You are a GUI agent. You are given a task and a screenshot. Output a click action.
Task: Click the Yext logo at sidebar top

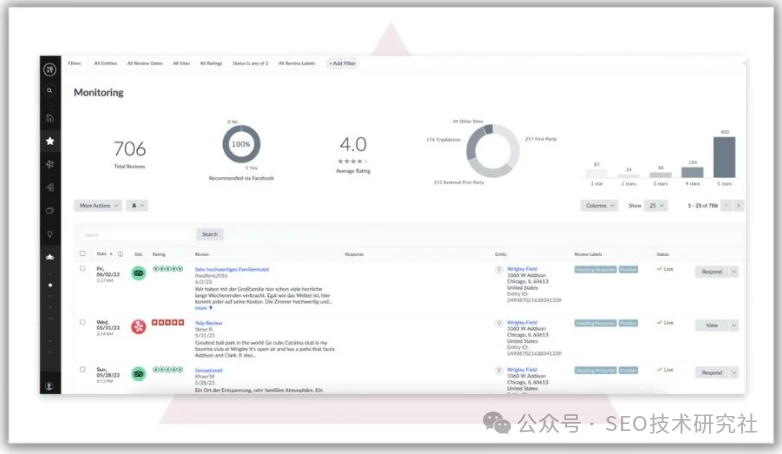coord(49,67)
